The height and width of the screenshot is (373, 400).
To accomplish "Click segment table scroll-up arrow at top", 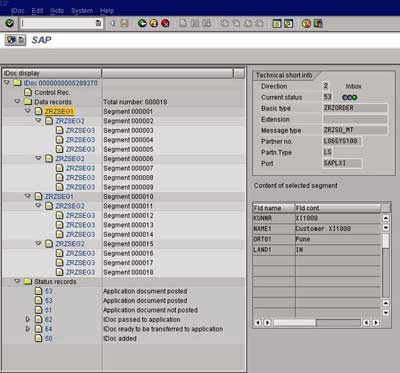I will tap(386, 218).
